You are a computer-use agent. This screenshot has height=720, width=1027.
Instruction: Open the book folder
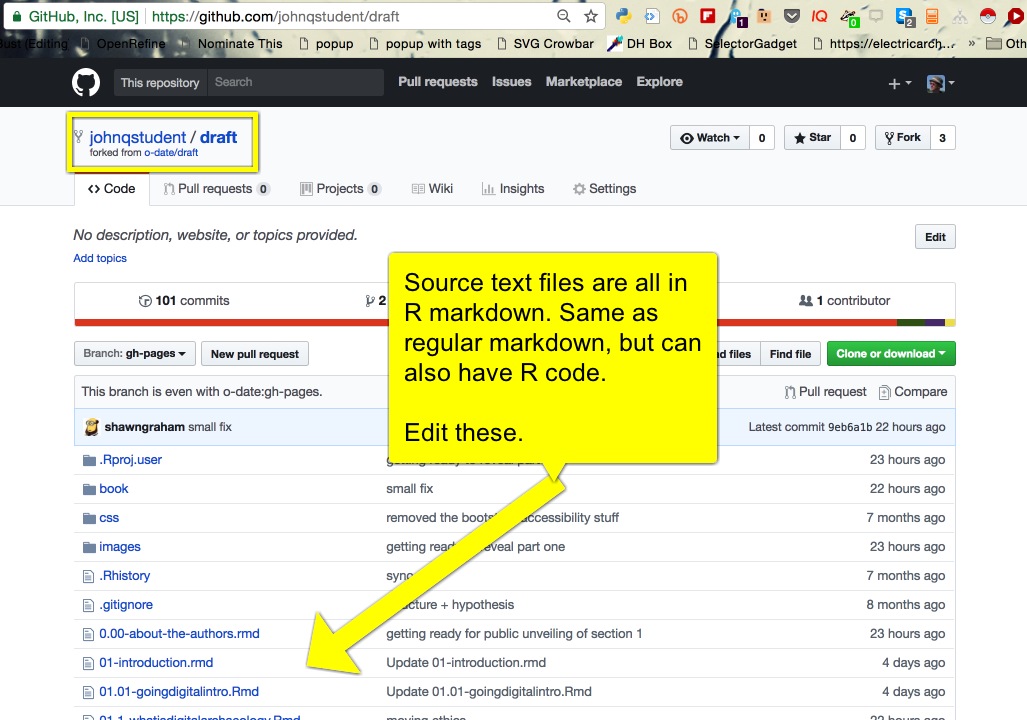pyautogui.click(x=113, y=489)
